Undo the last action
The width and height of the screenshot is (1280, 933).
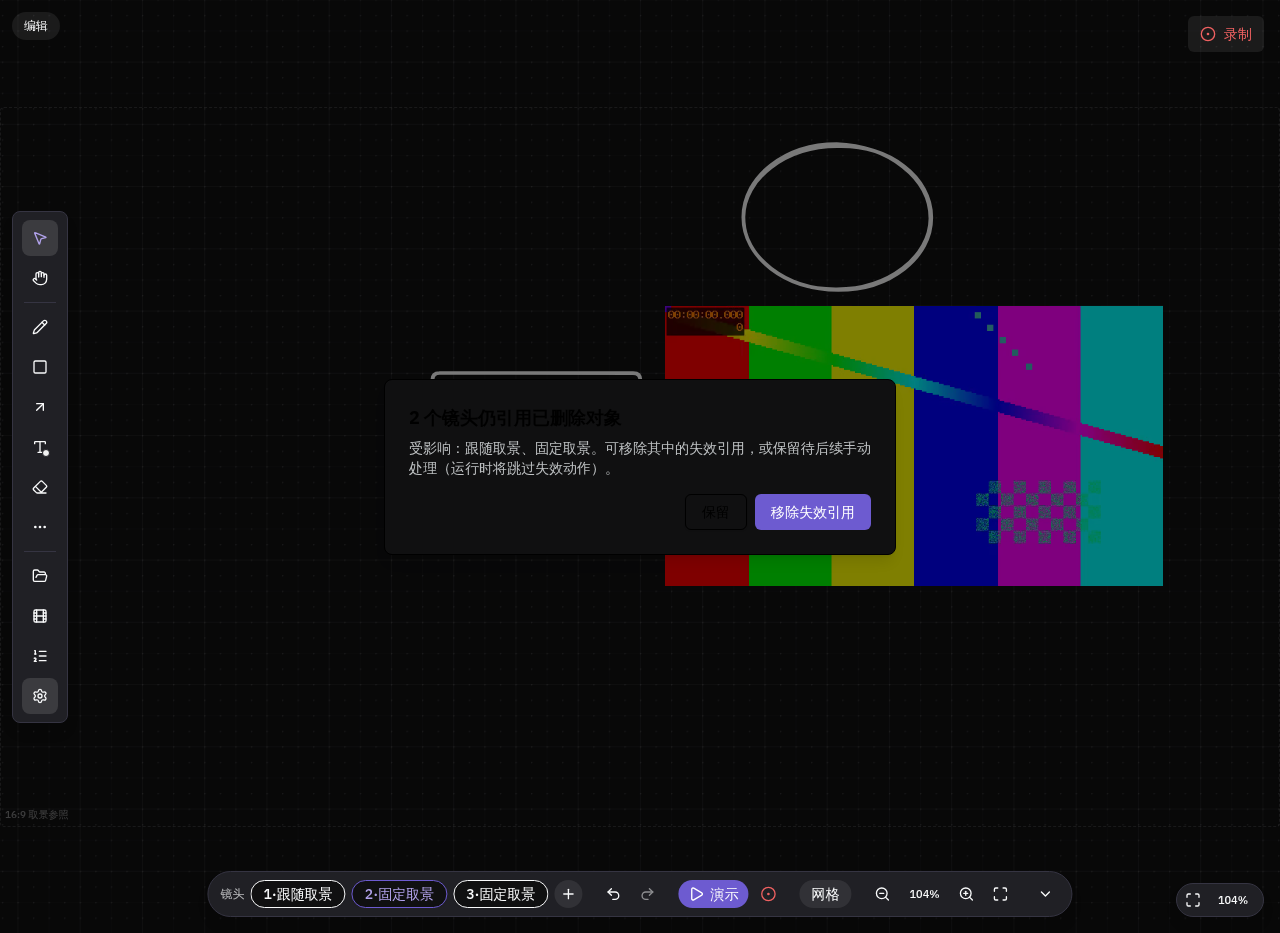[613, 894]
